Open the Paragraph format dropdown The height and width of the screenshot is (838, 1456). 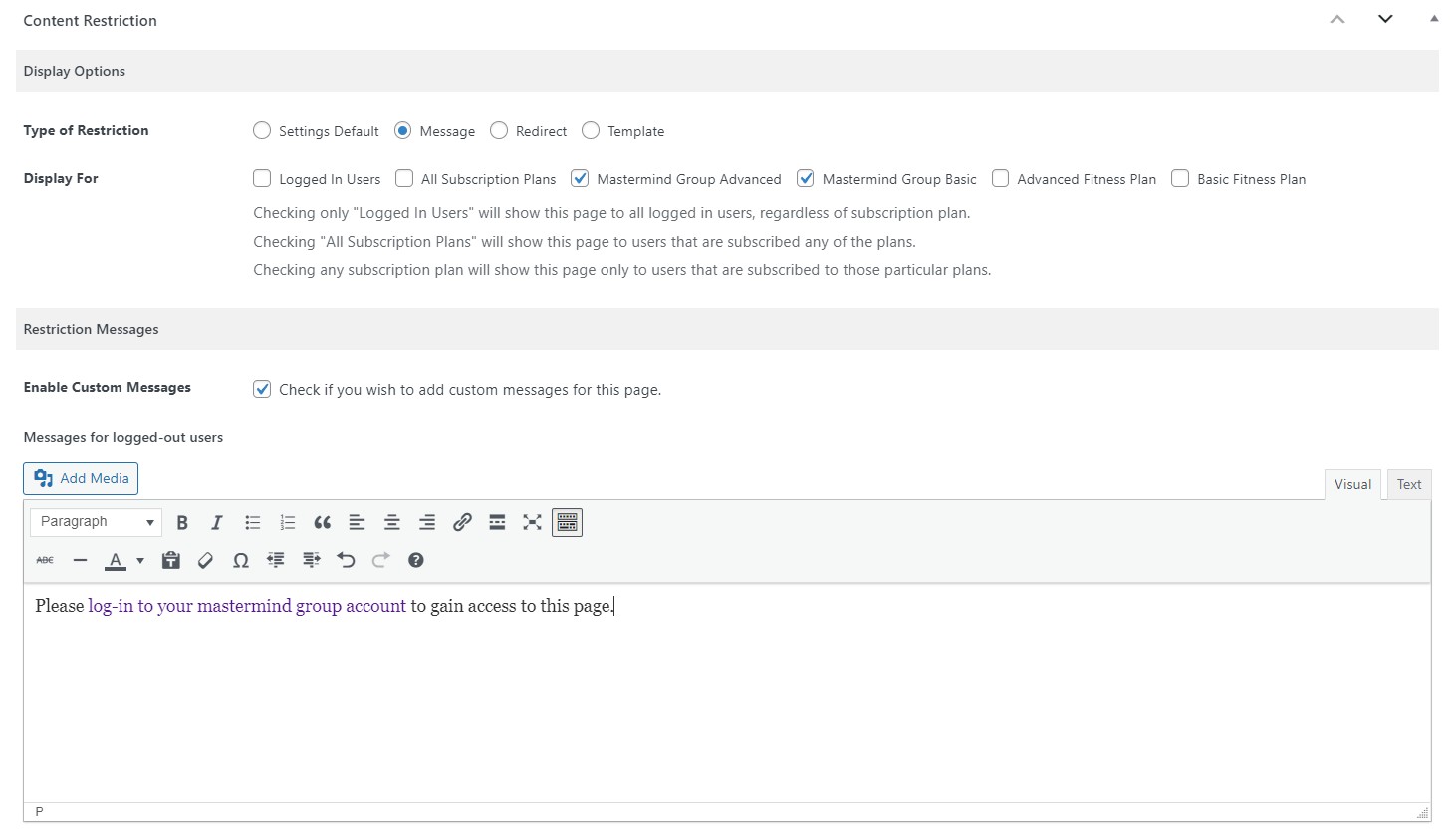click(x=96, y=522)
